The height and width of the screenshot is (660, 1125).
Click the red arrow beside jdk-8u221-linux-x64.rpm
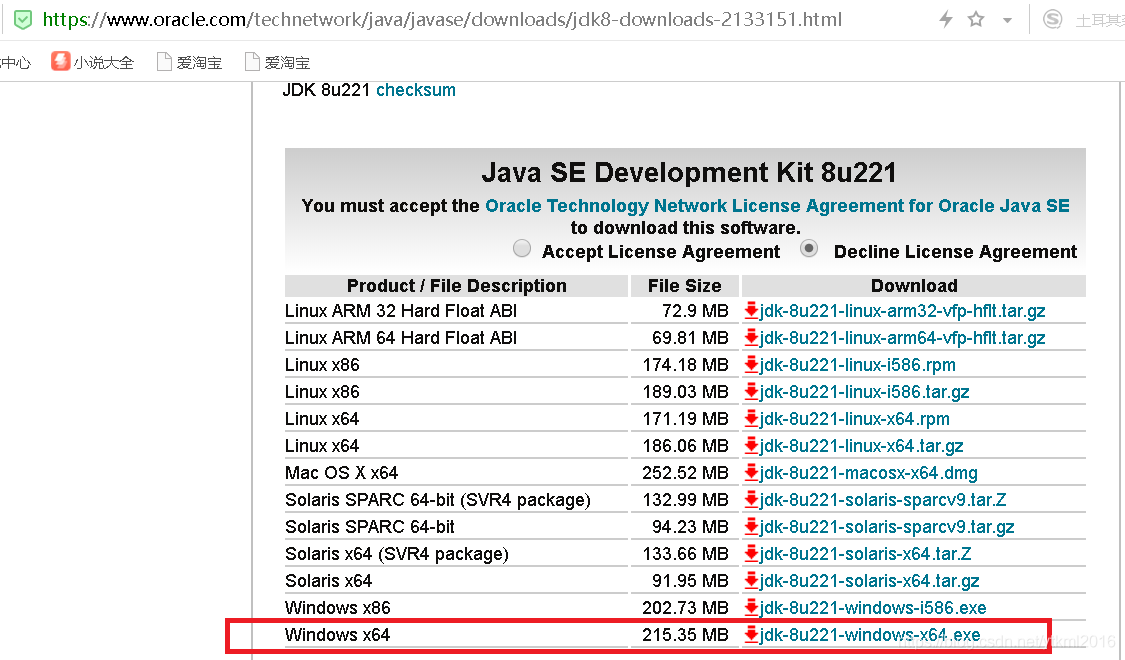click(751, 419)
